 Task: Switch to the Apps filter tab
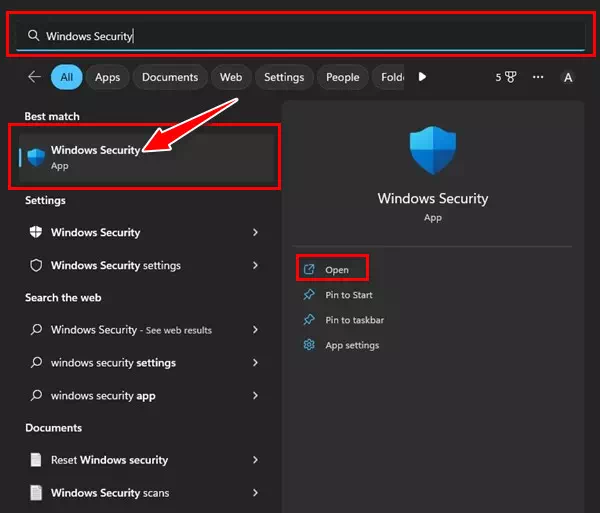click(x=108, y=77)
